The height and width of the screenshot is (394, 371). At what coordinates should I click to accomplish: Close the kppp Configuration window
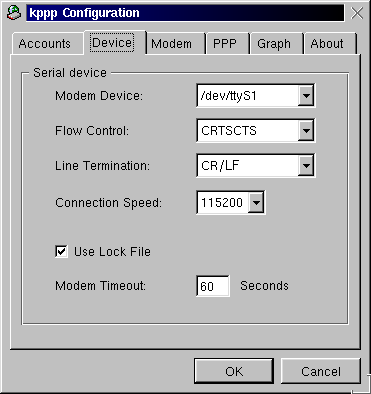click(357, 13)
